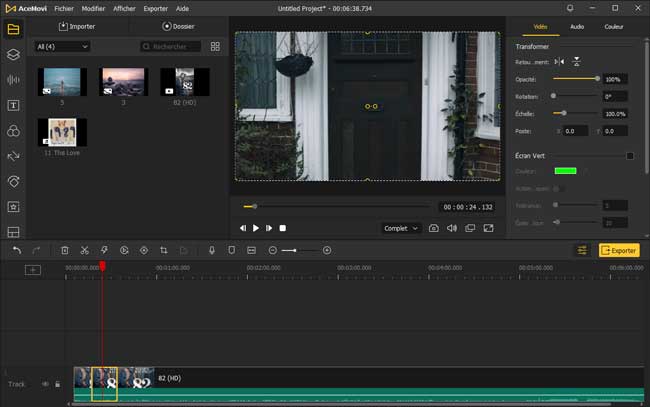Take a snapshot with the camera icon
650x407 pixels.
tap(434, 228)
